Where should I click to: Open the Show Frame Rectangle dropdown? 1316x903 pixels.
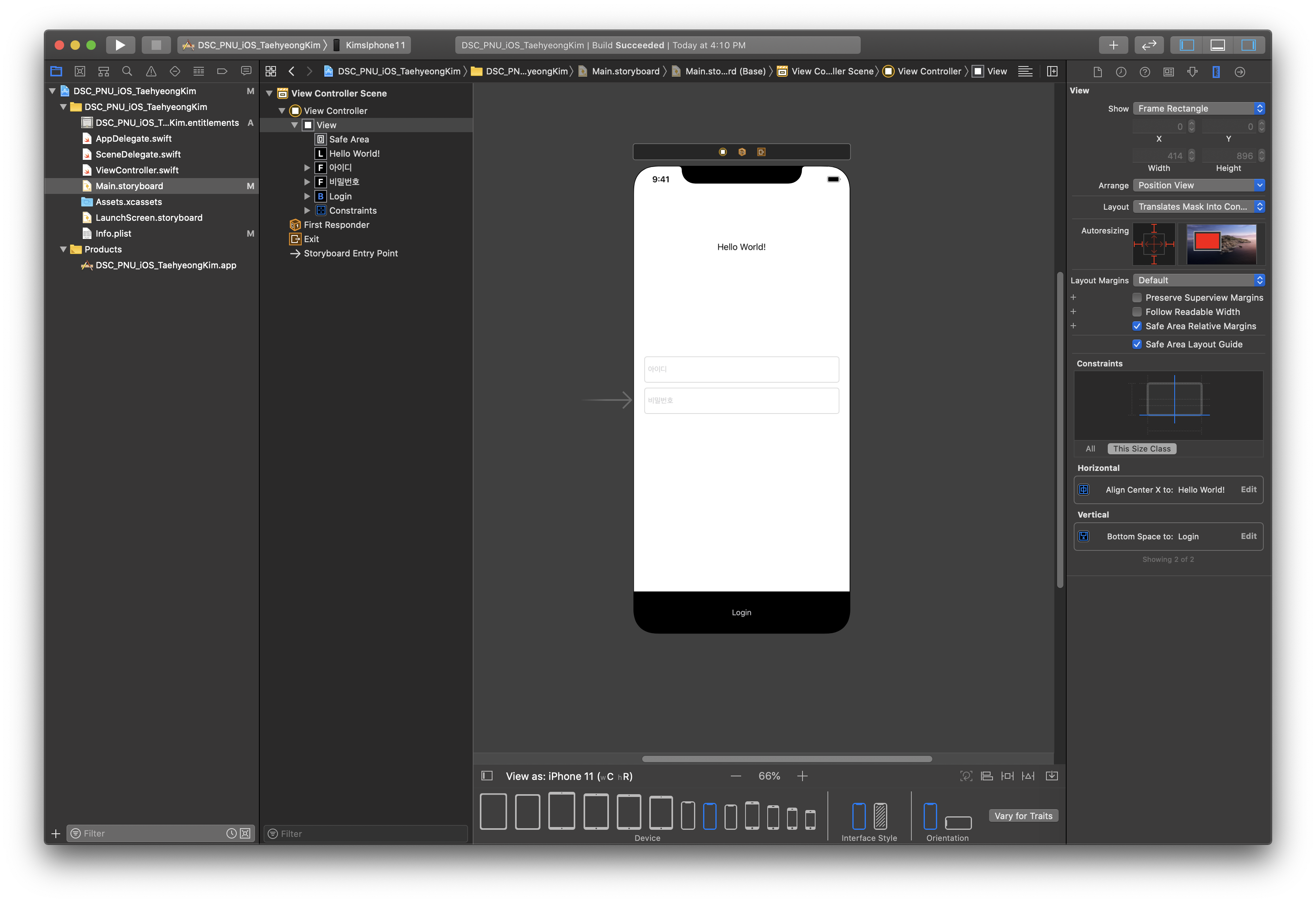(x=1198, y=109)
